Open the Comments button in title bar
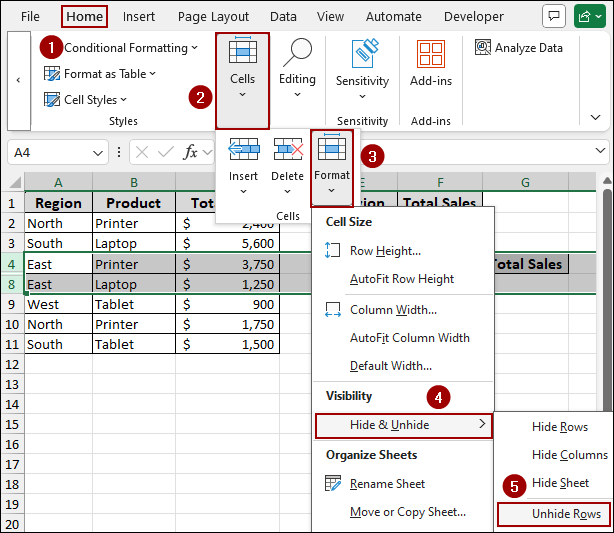The height and width of the screenshot is (533, 614). click(x=552, y=17)
